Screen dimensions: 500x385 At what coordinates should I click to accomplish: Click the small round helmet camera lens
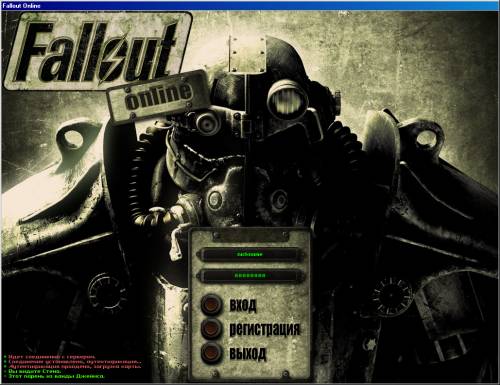tap(207, 123)
